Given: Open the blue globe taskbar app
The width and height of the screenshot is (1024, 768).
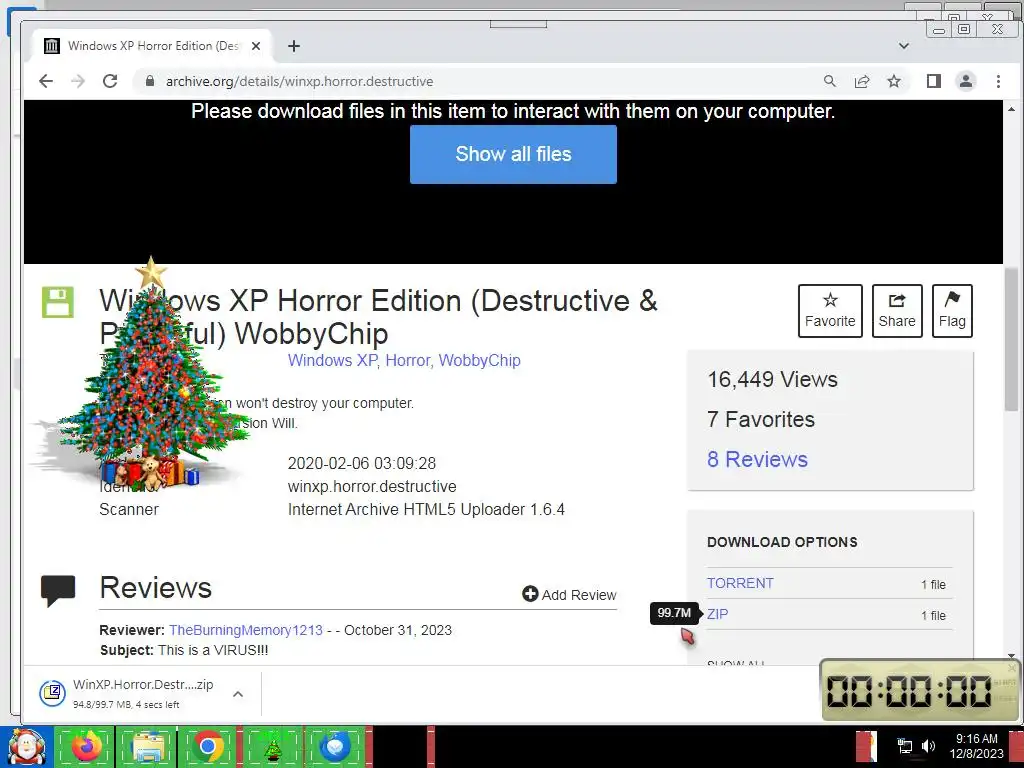Looking at the screenshot, I should pos(335,746).
